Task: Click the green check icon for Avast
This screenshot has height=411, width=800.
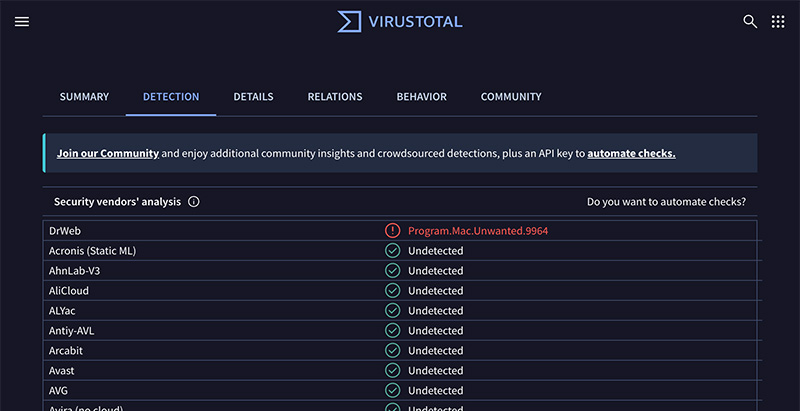Action: (x=392, y=370)
